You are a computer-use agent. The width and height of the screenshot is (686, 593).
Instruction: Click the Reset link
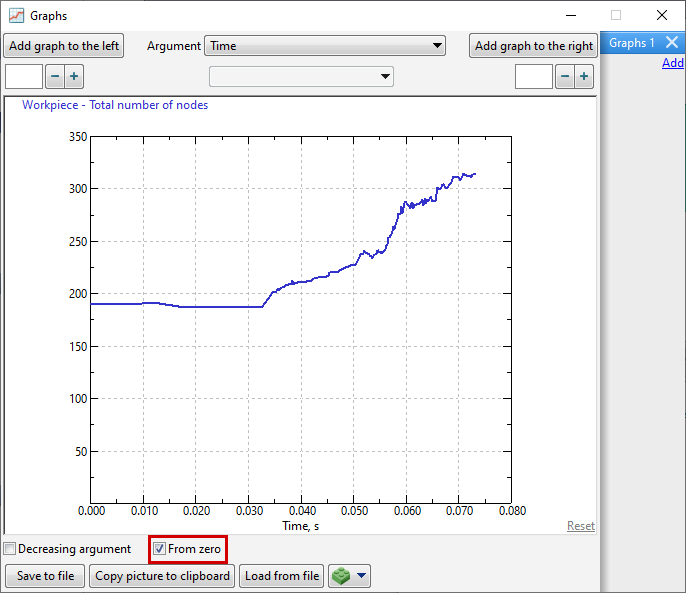(x=581, y=526)
